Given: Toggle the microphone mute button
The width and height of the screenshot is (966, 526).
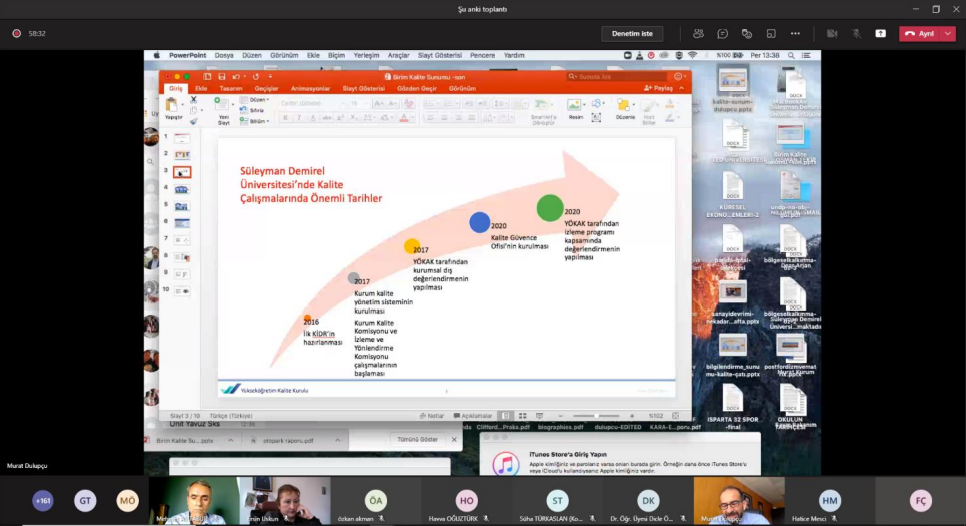Looking at the screenshot, I should pos(856,33).
